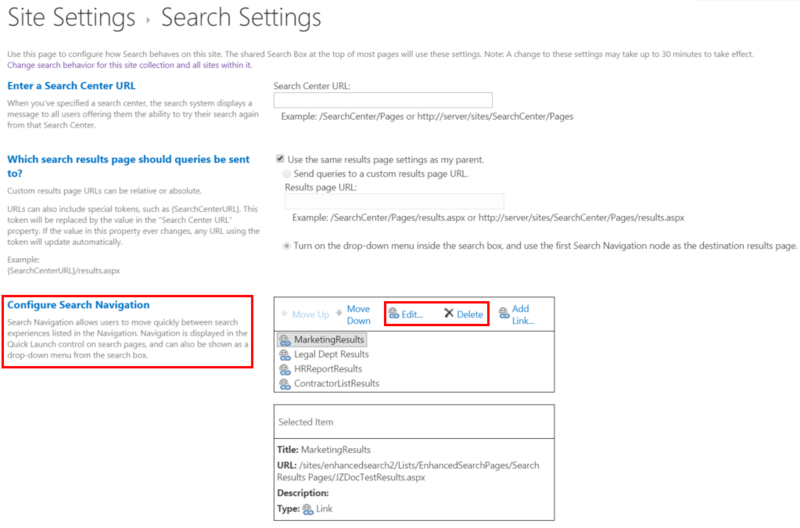This screenshot has width=800, height=528.
Task: Uncheck 'Use the same results page settings' checkbox
Action: tap(280, 159)
